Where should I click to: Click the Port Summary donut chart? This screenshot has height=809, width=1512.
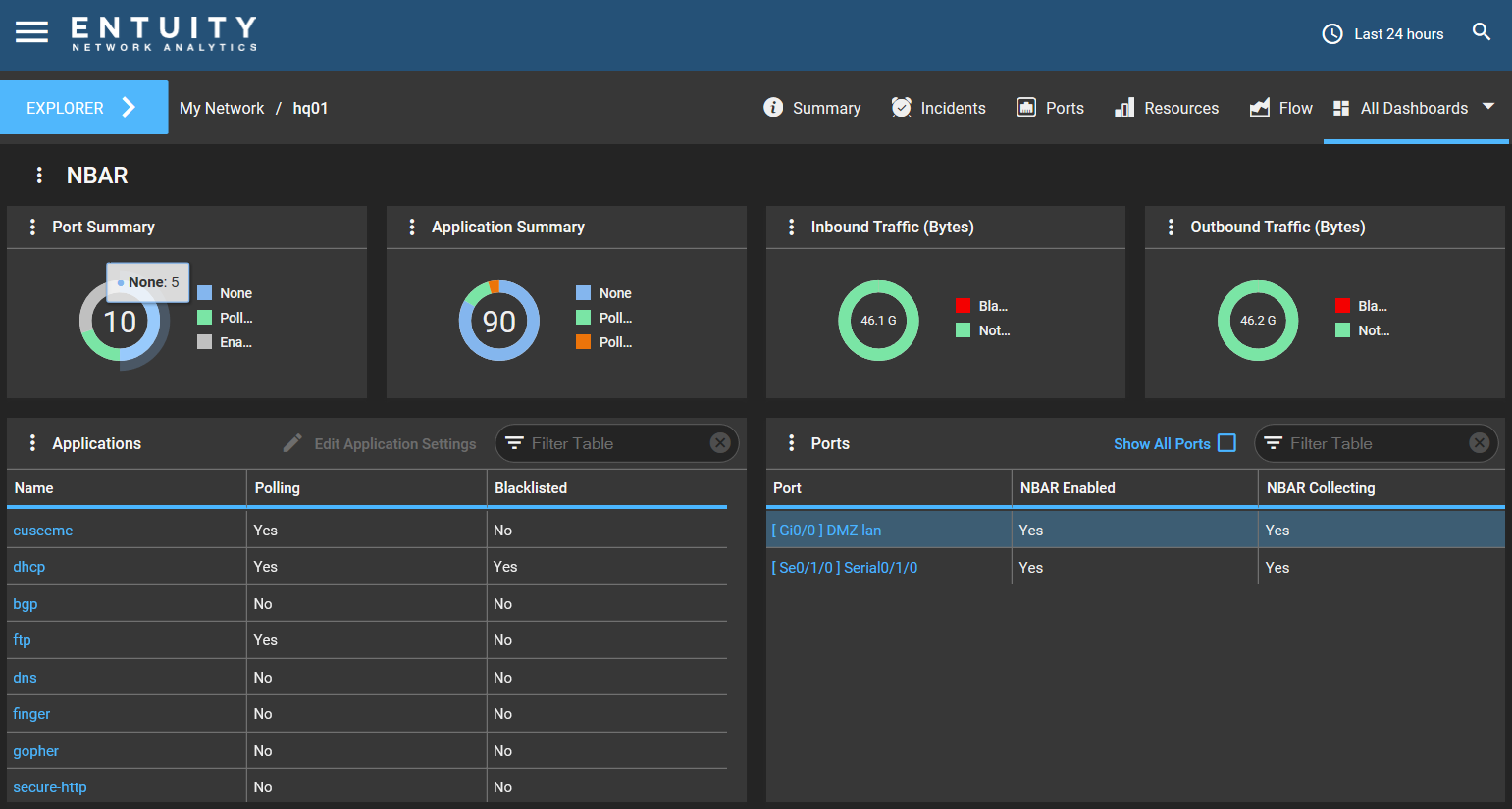pos(120,321)
